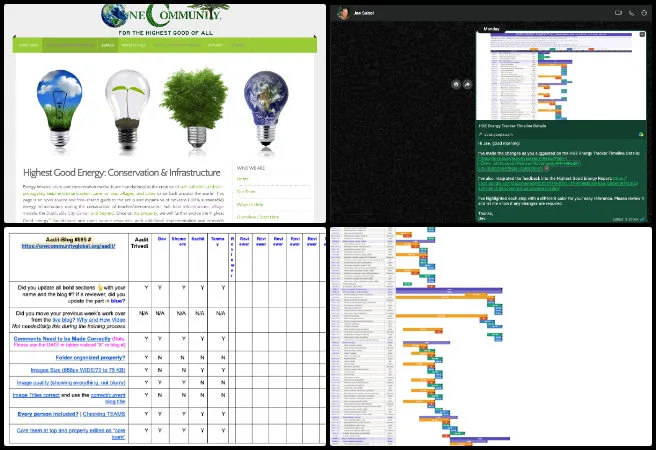Open the first green link in the chat message
This screenshot has height=450, width=656.
(x=529, y=164)
